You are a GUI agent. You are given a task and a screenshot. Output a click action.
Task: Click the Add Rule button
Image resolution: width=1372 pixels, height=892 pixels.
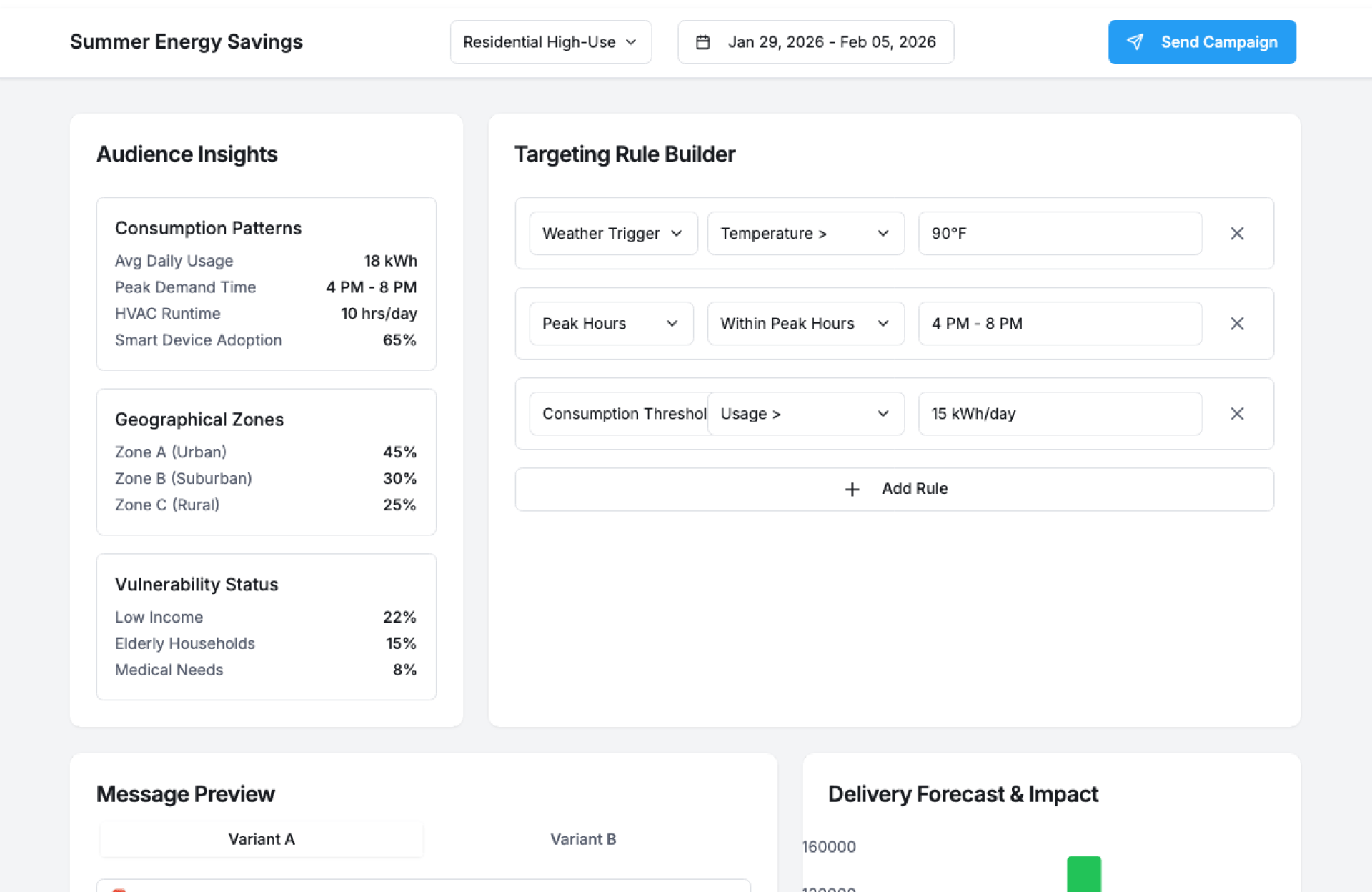pyautogui.click(x=894, y=489)
